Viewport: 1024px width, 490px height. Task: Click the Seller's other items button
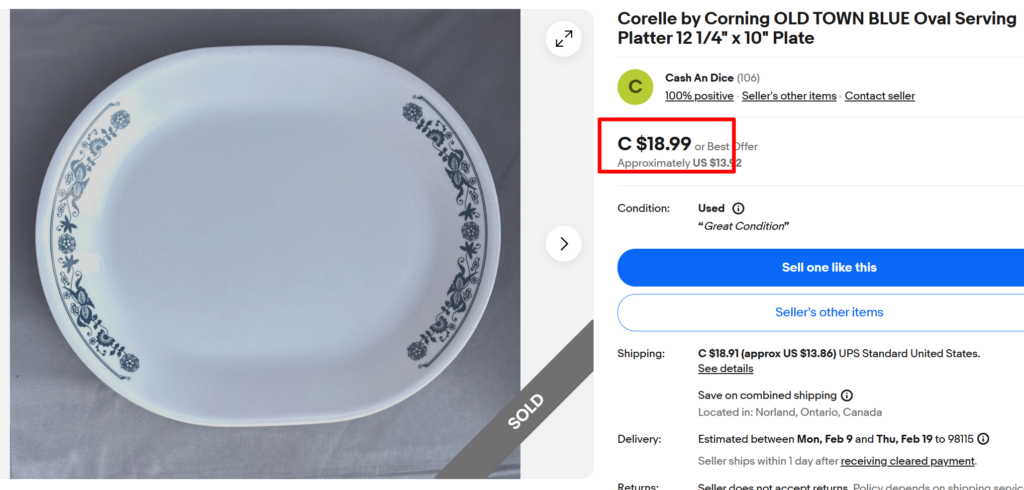tap(829, 312)
